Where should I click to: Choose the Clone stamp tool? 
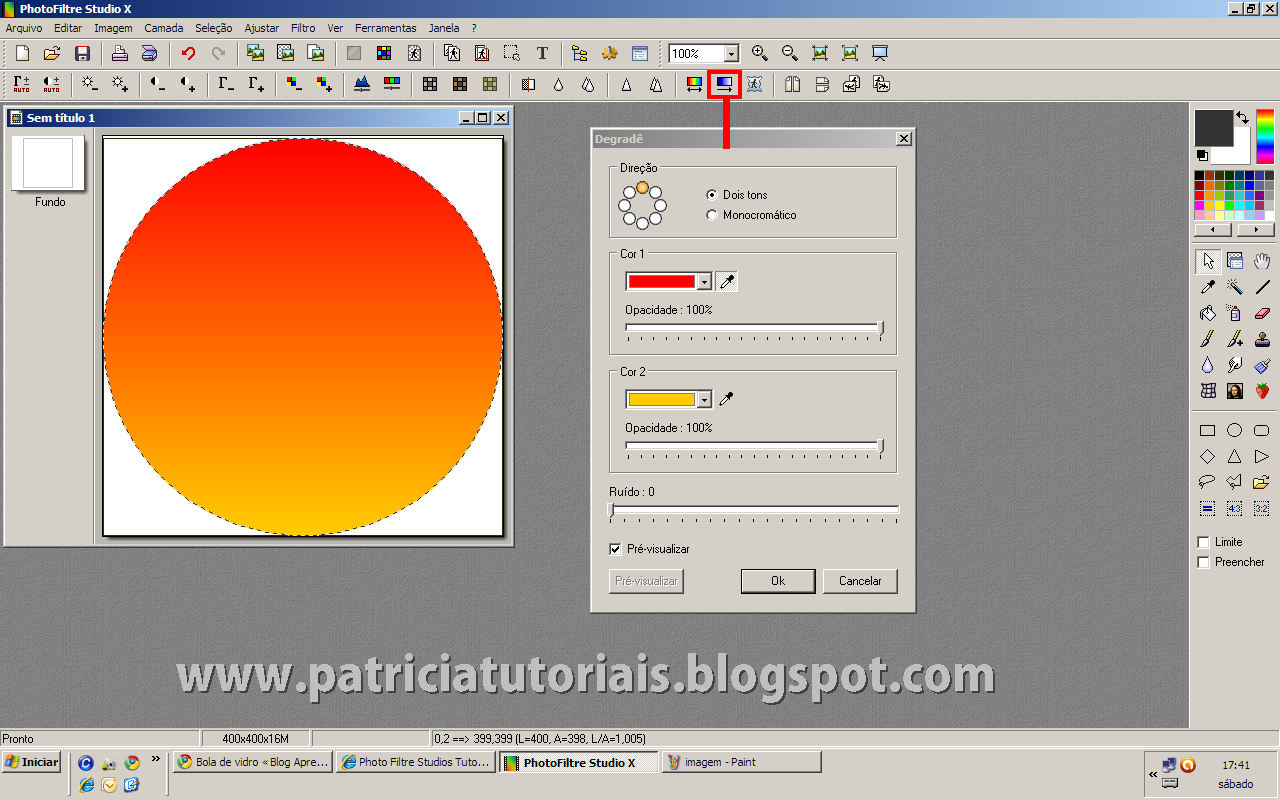pyautogui.click(x=1262, y=339)
